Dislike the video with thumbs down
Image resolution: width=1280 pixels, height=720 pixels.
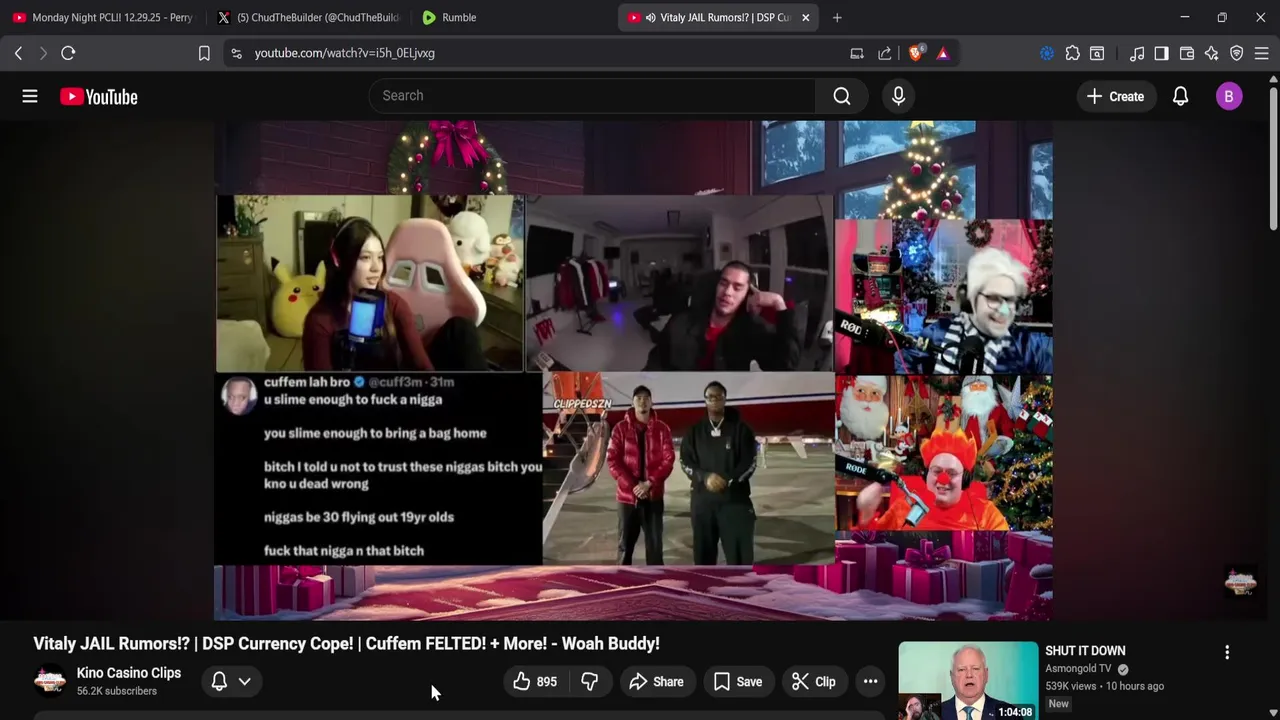pos(590,682)
